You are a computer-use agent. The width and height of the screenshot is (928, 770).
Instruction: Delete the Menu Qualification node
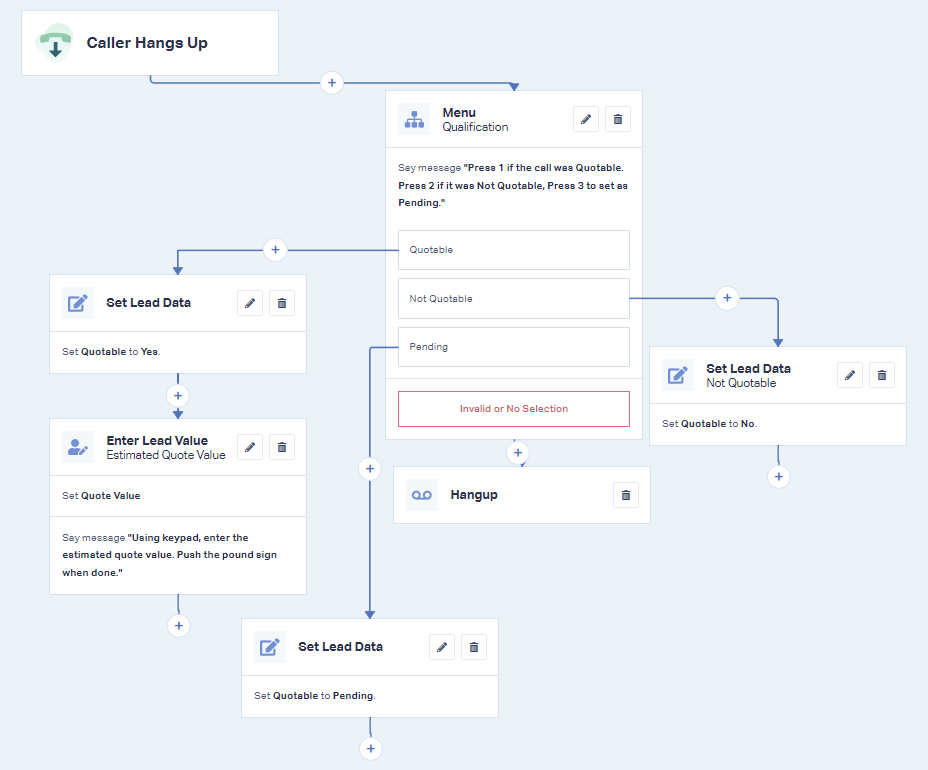click(618, 120)
